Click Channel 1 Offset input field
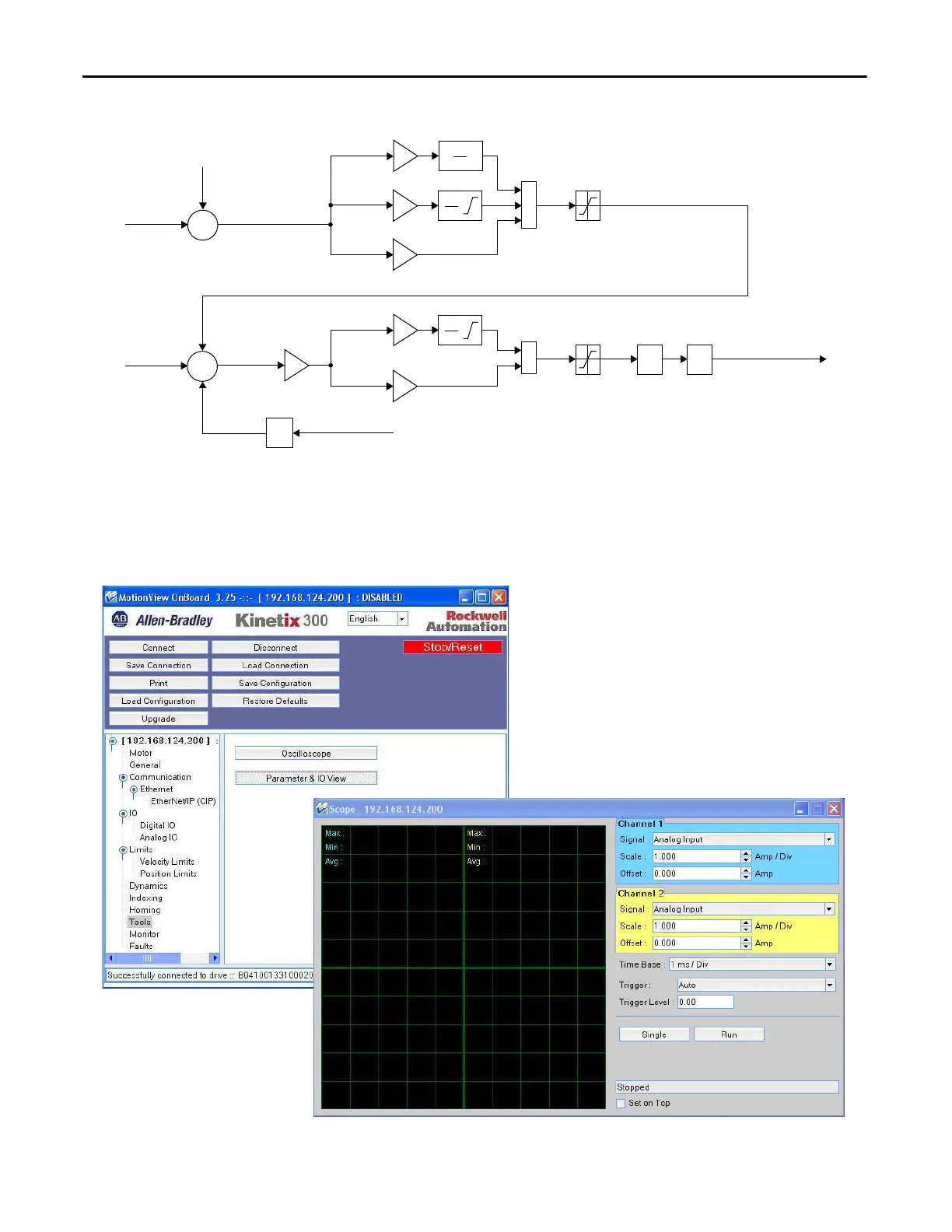Viewport: 952px width, 1232px height. (696, 873)
